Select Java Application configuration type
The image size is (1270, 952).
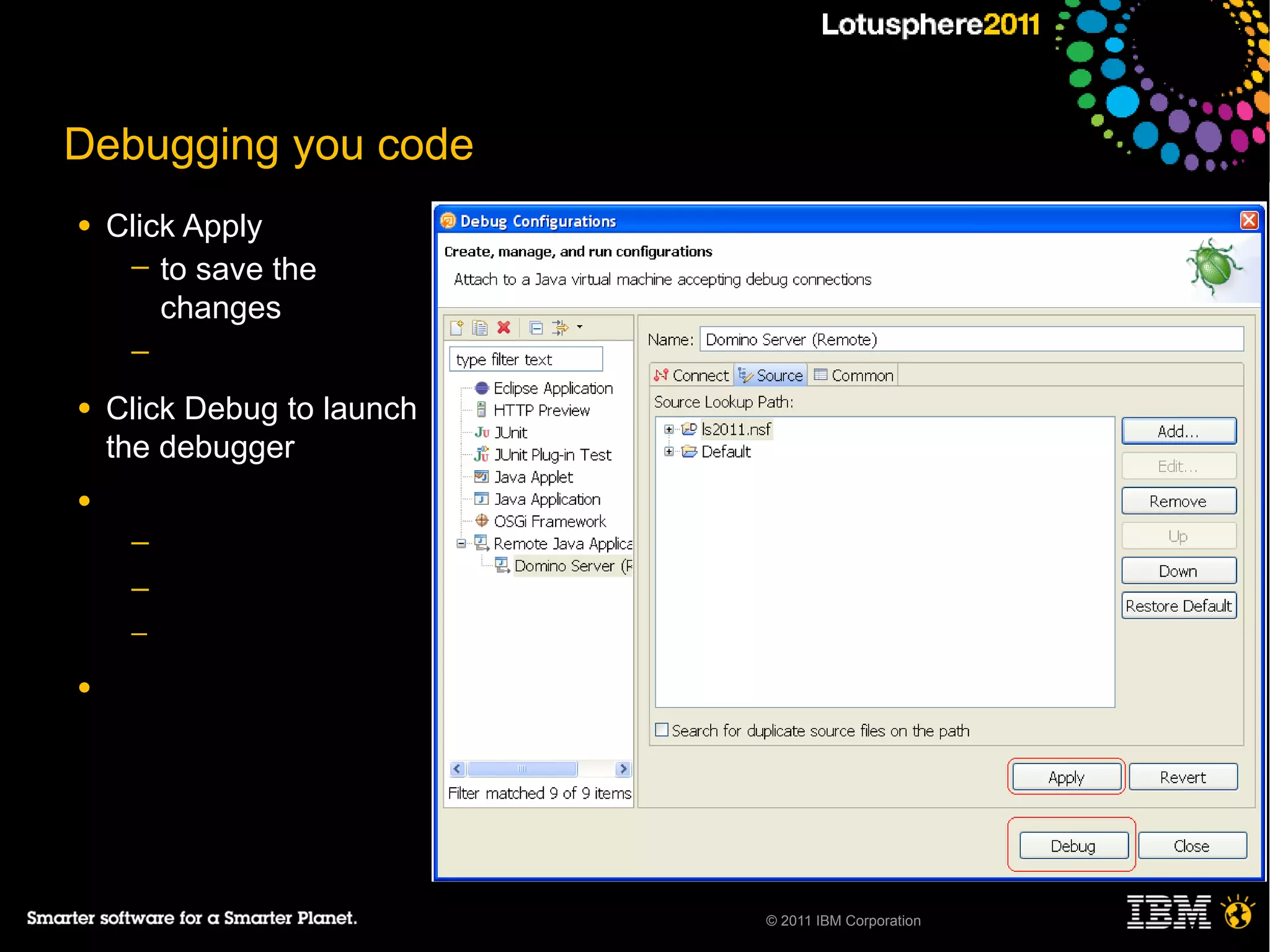click(x=547, y=499)
